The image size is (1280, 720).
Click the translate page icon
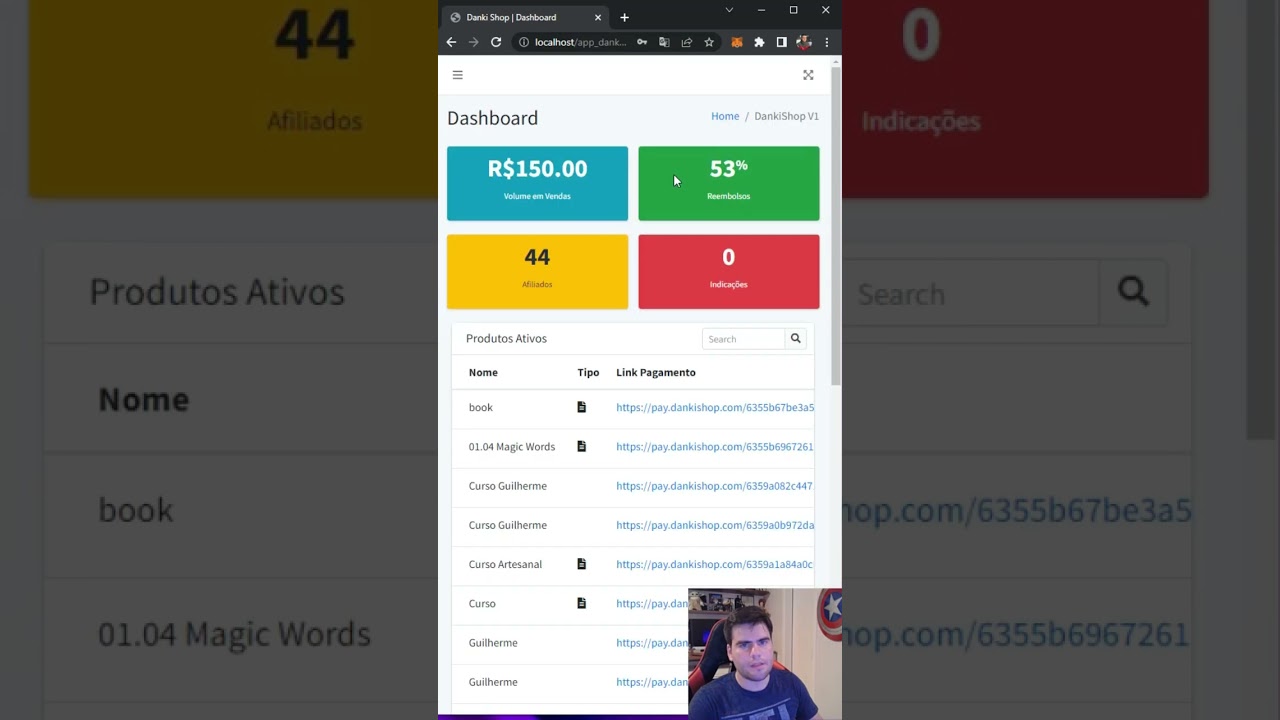(x=664, y=42)
